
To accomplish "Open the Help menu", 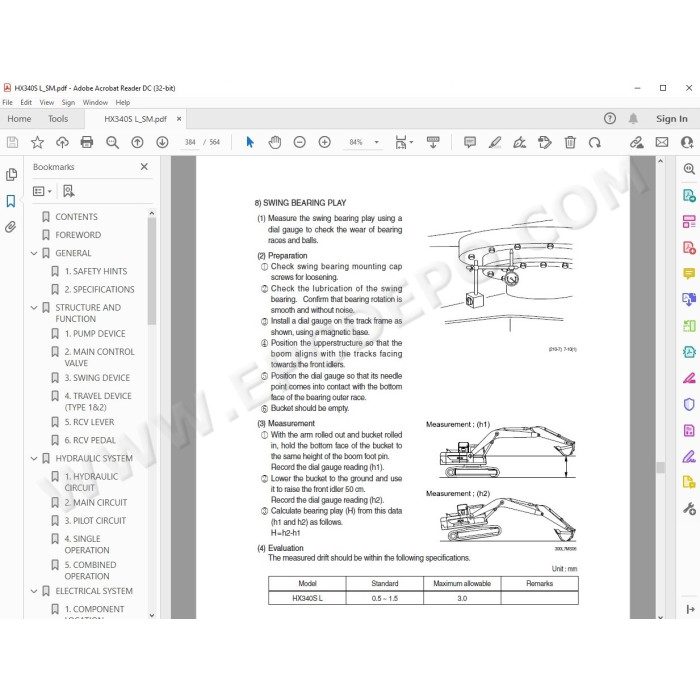I will 123,102.
